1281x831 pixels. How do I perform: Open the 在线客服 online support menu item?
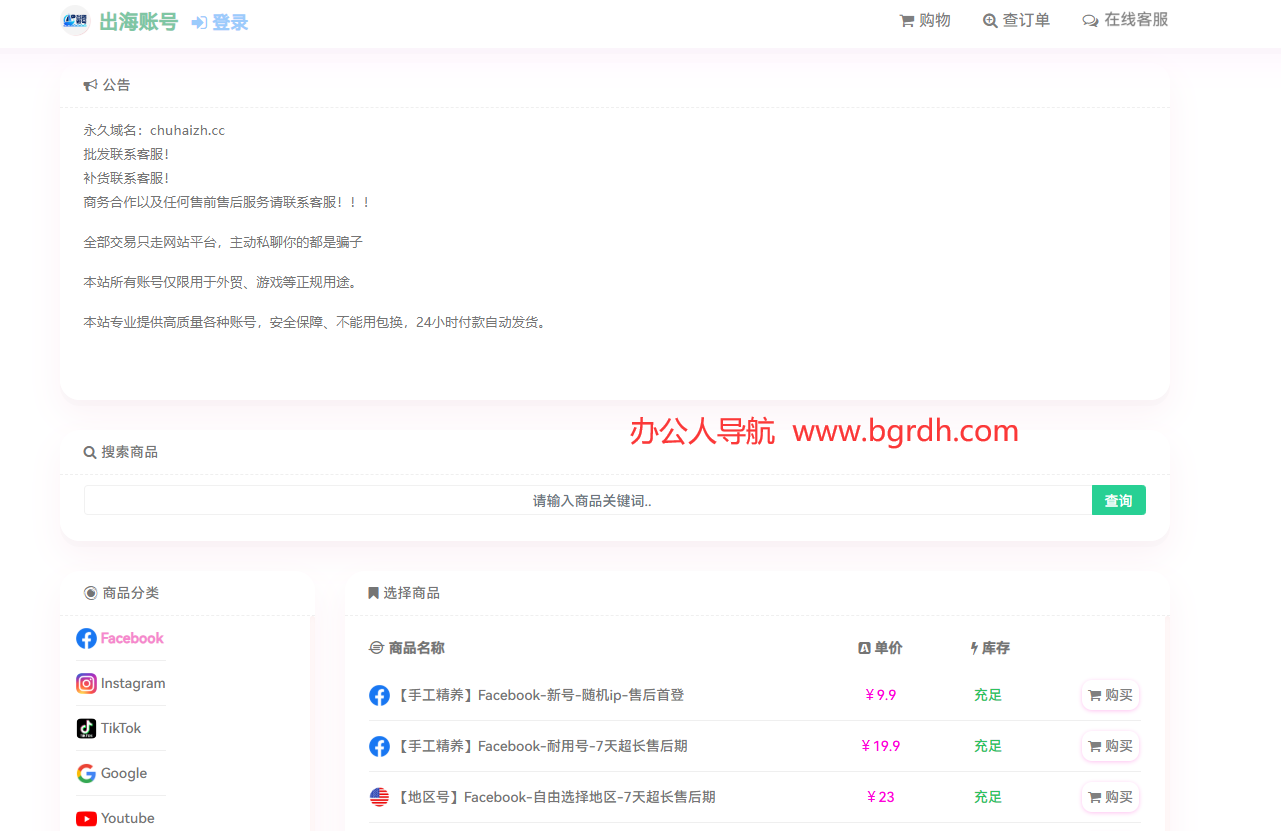coord(1125,20)
